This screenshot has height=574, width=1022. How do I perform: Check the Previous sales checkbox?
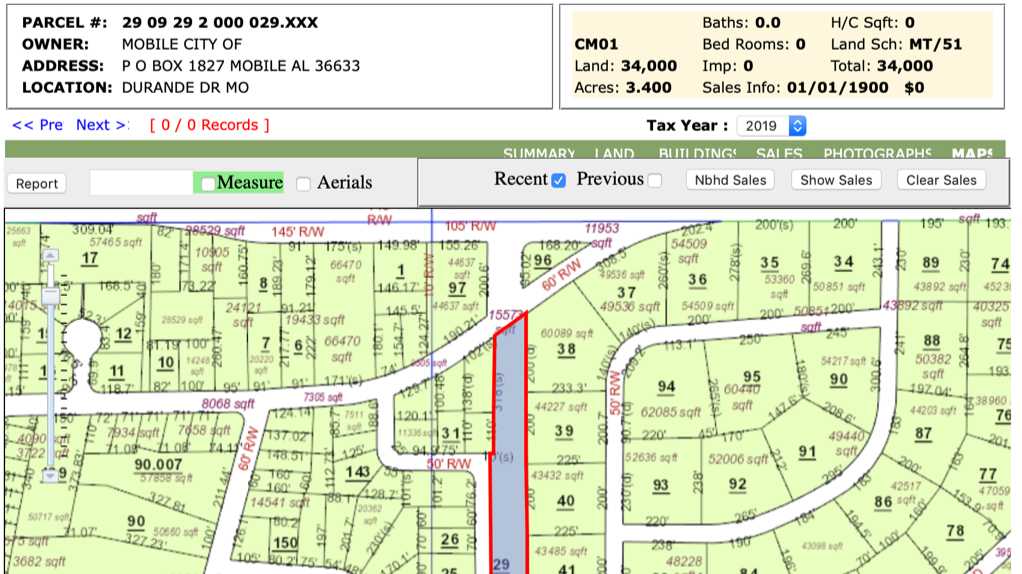[x=655, y=180]
